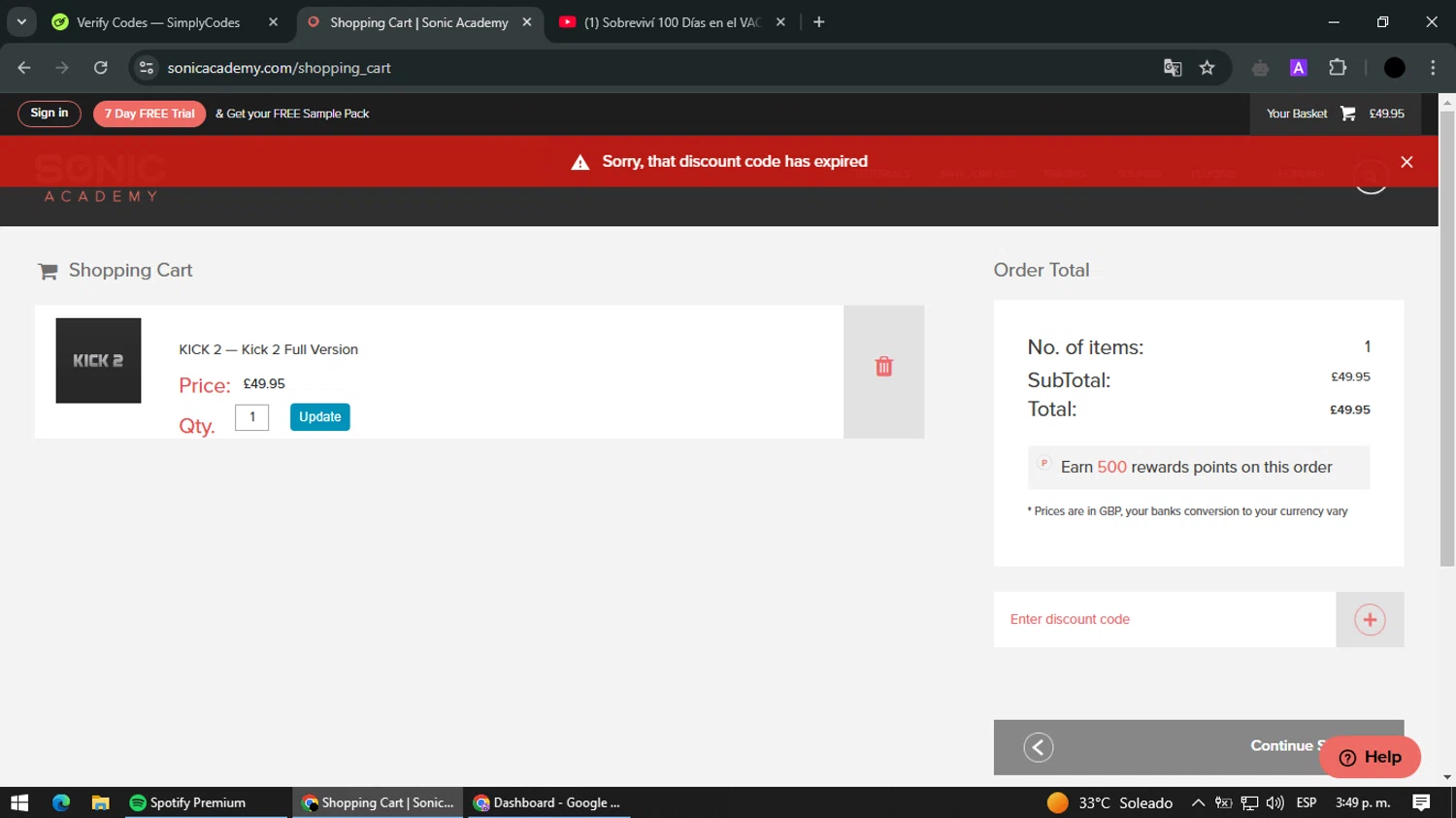Open the Chrome profile avatar
Screen dimensions: 1456x818
point(1394,68)
